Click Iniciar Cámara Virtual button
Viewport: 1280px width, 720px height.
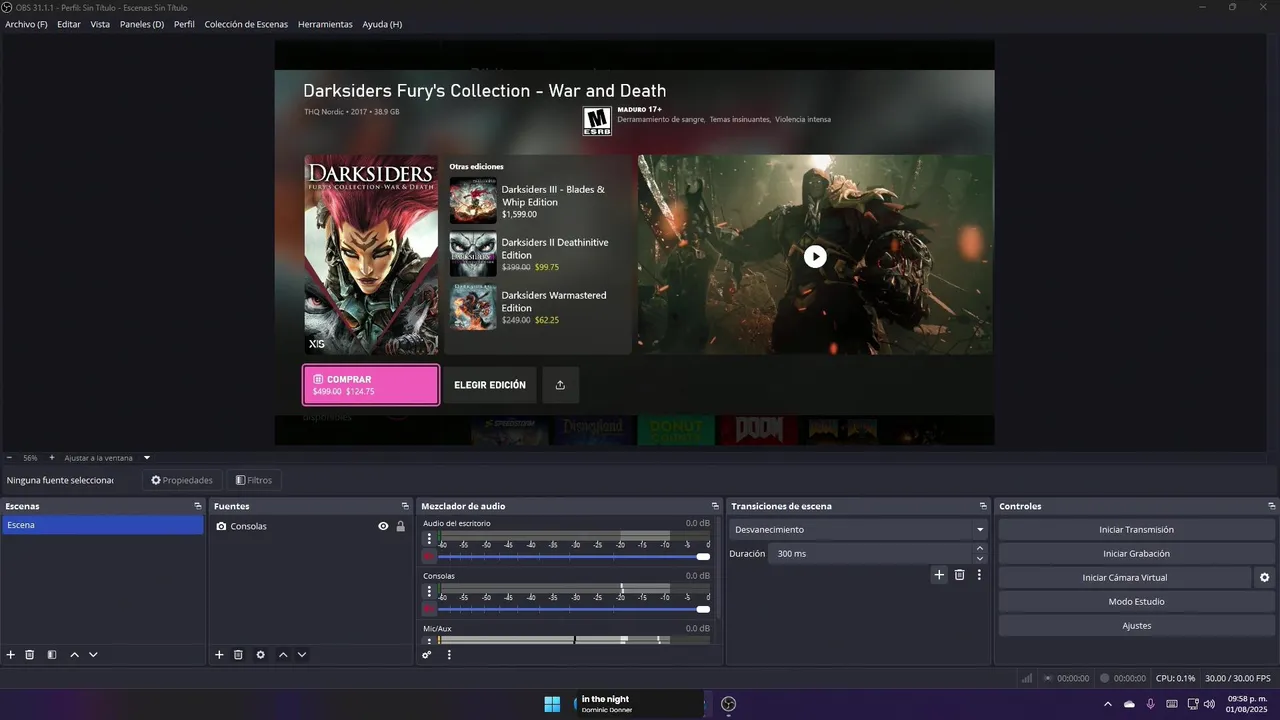tap(1124, 577)
